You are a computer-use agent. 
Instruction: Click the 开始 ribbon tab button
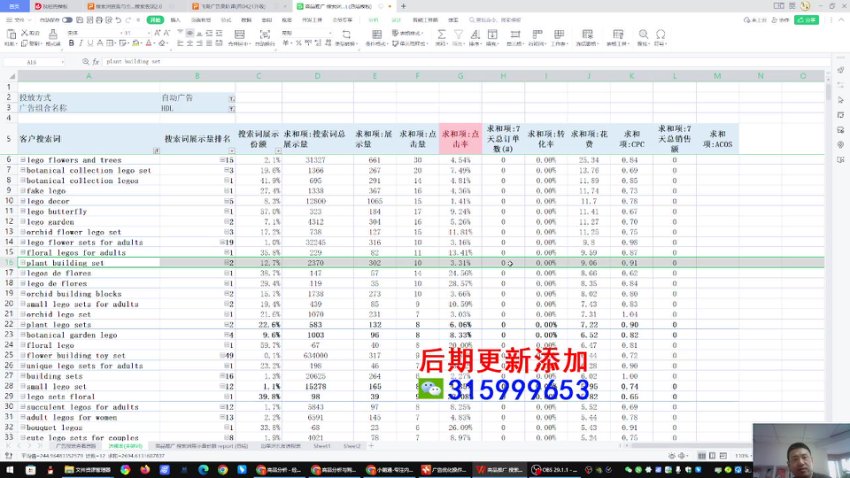[153, 19]
